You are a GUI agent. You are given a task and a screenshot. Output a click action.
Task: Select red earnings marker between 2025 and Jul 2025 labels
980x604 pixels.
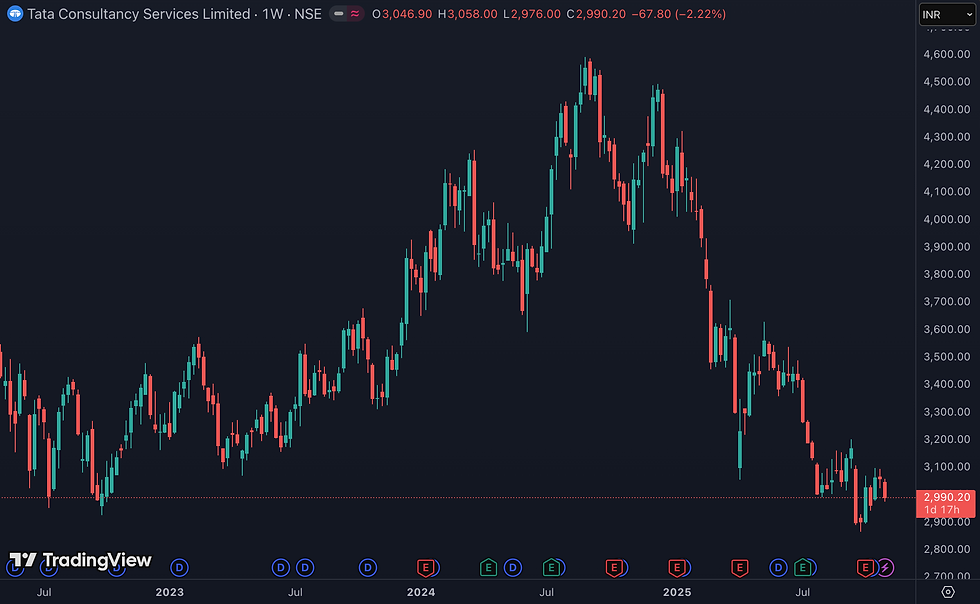(x=739, y=568)
